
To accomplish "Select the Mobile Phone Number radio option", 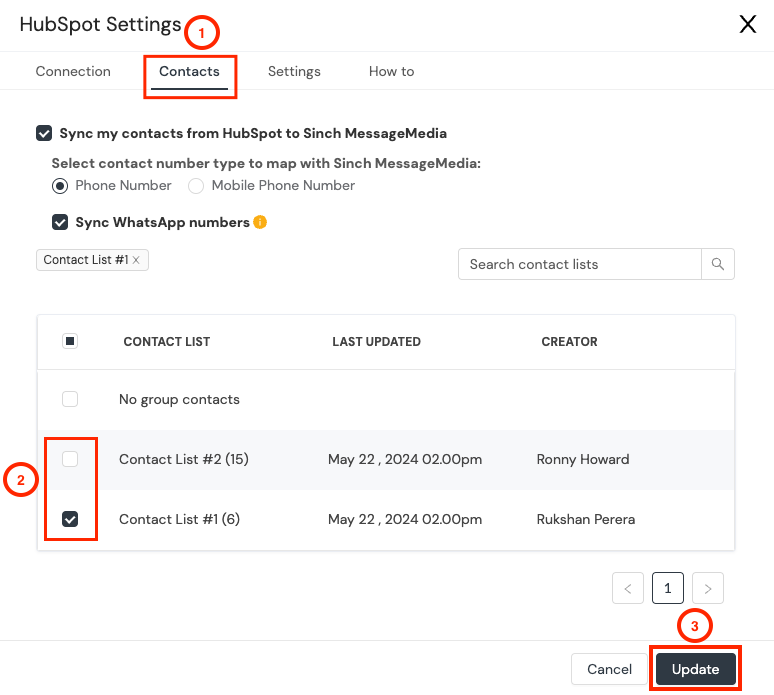I will [x=196, y=186].
